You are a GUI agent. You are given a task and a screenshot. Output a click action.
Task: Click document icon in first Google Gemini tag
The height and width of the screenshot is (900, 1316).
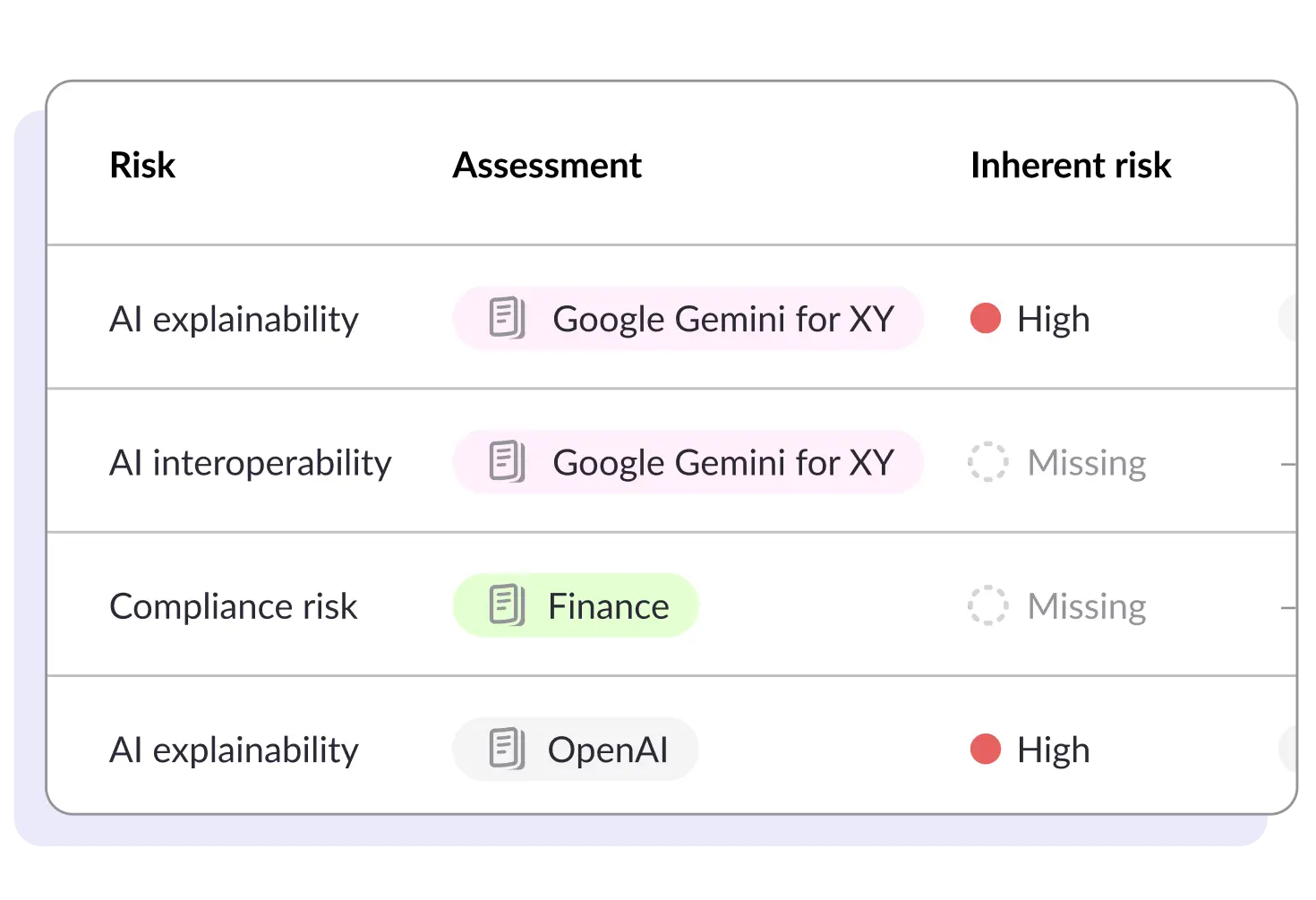coord(507,318)
